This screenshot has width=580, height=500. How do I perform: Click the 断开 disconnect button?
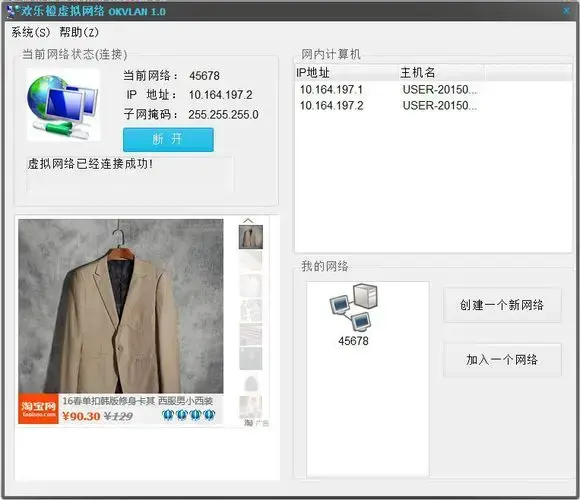[x=168, y=139]
